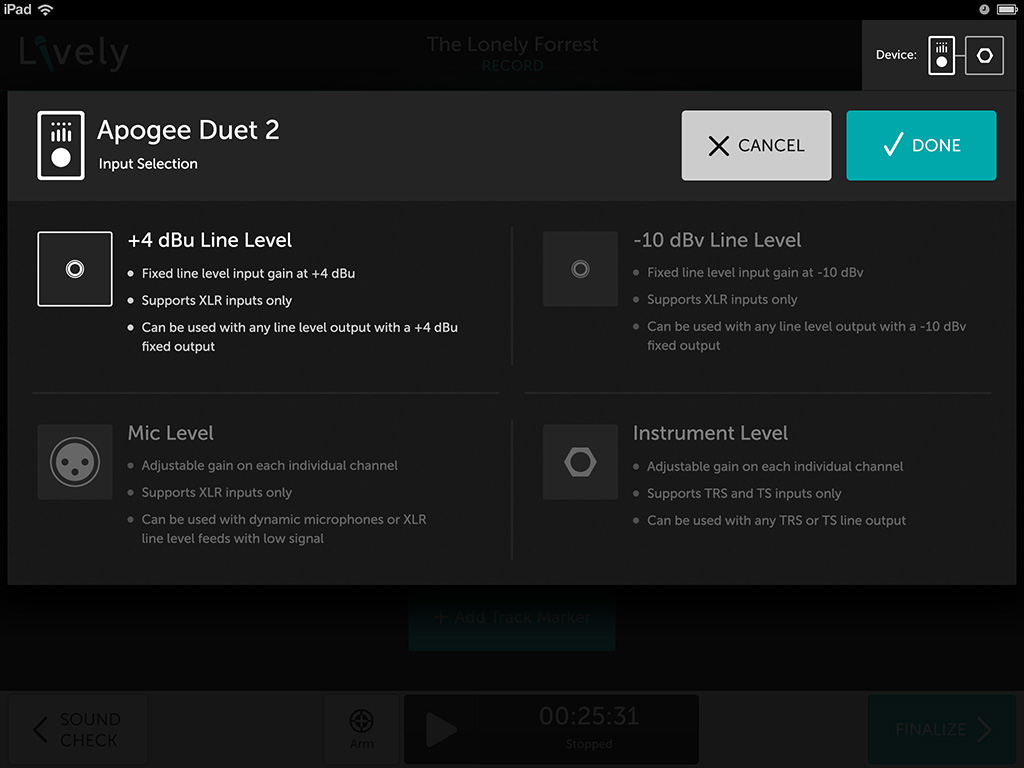Tap the Wi-Fi icon in status bar
Screen dimensions: 1024x768
click(46, 9)
